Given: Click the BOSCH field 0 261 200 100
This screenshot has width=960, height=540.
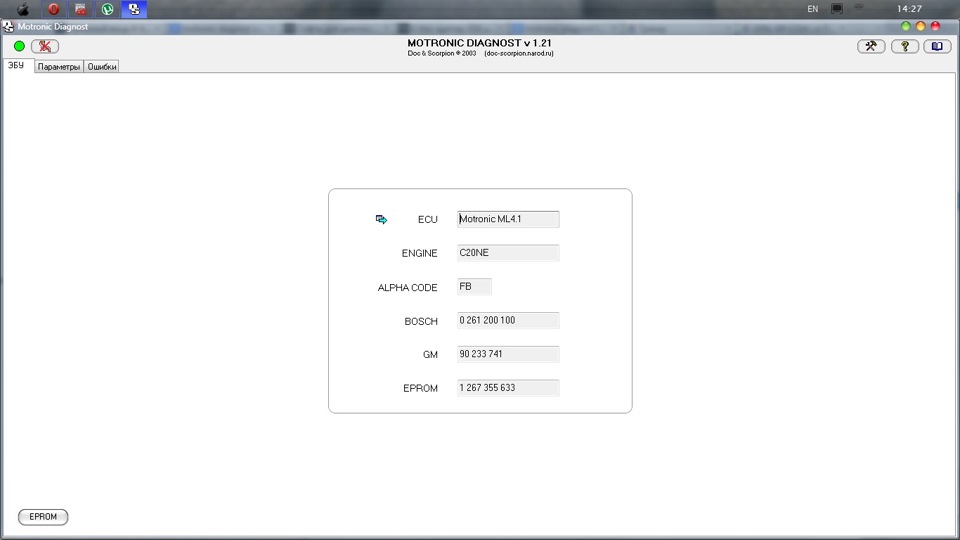Looking at the screenshot, I should (x=508, y=320).
